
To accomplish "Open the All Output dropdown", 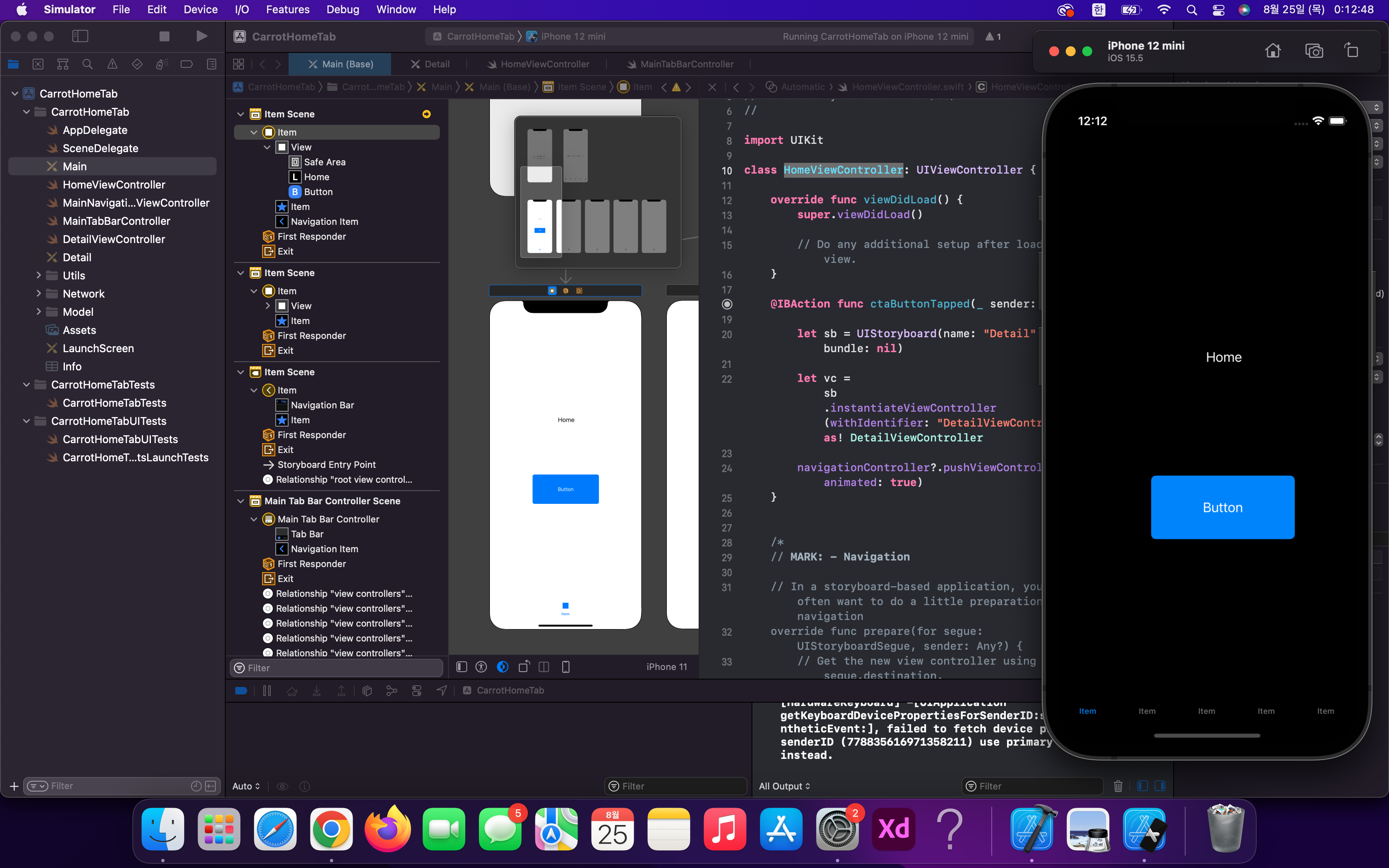I will [784, 786].
